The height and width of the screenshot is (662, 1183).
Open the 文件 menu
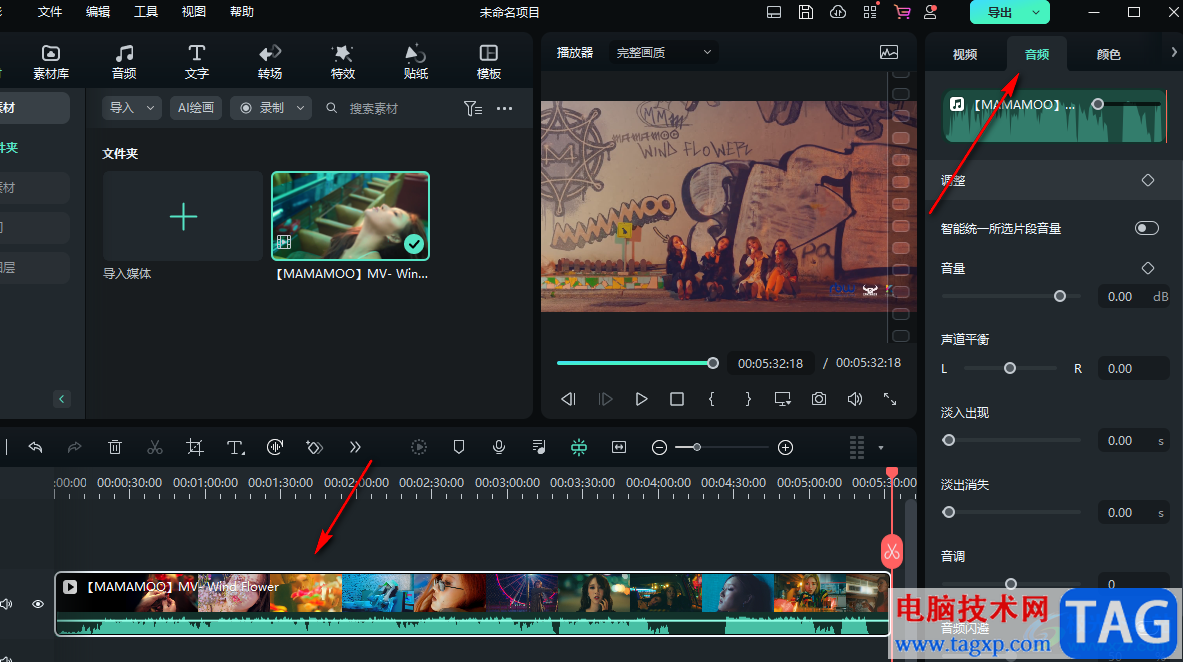(x=50, y=12)
